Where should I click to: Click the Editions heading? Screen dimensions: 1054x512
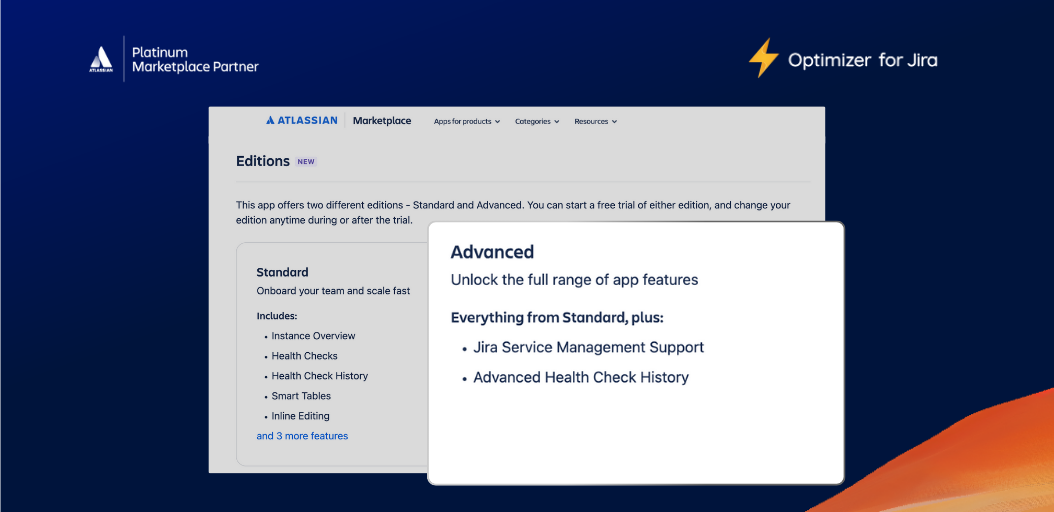click(x=263, y=161)
